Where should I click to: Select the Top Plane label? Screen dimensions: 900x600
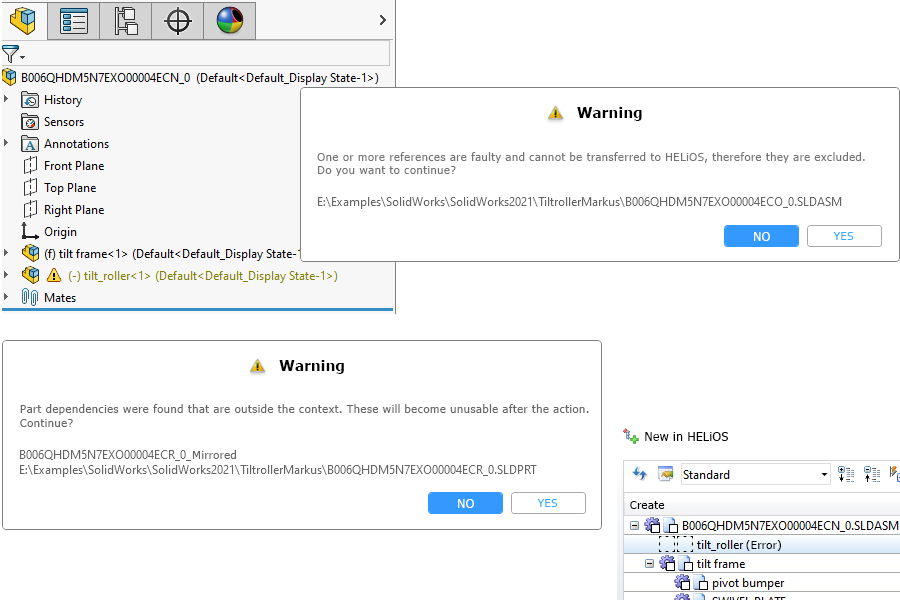coord(70,188)
